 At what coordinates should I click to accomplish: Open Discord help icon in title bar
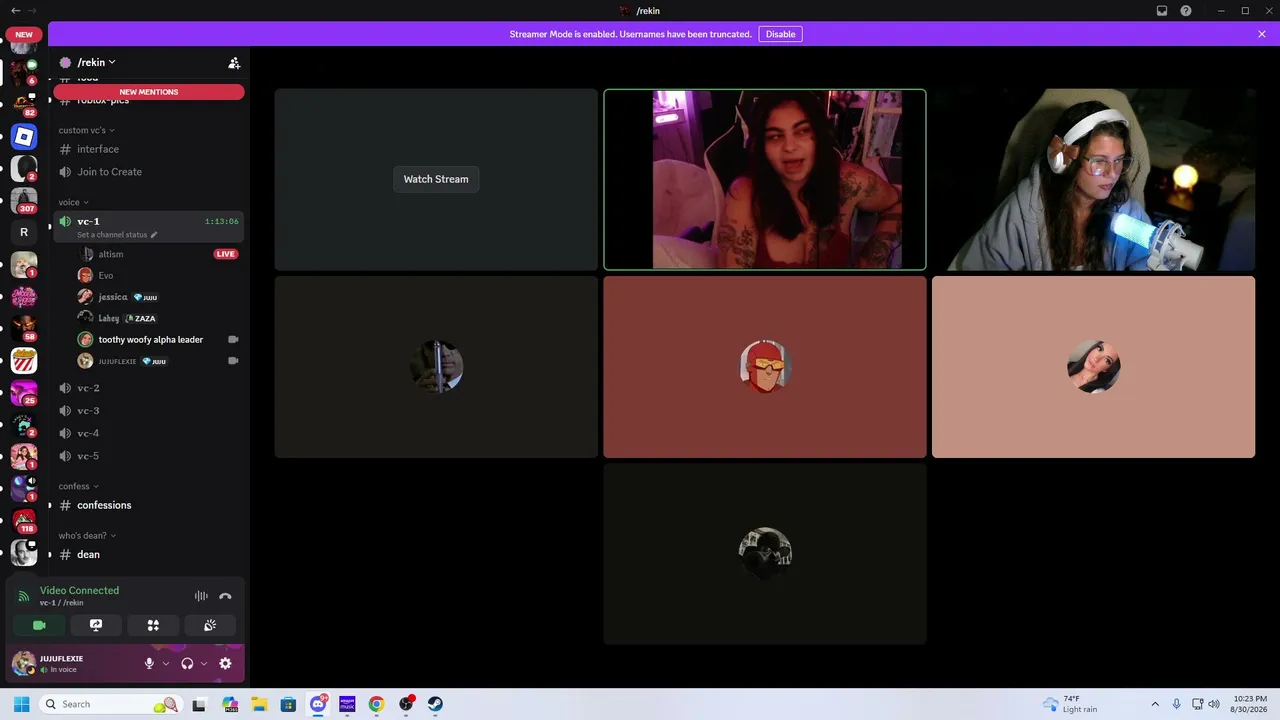1186,11
